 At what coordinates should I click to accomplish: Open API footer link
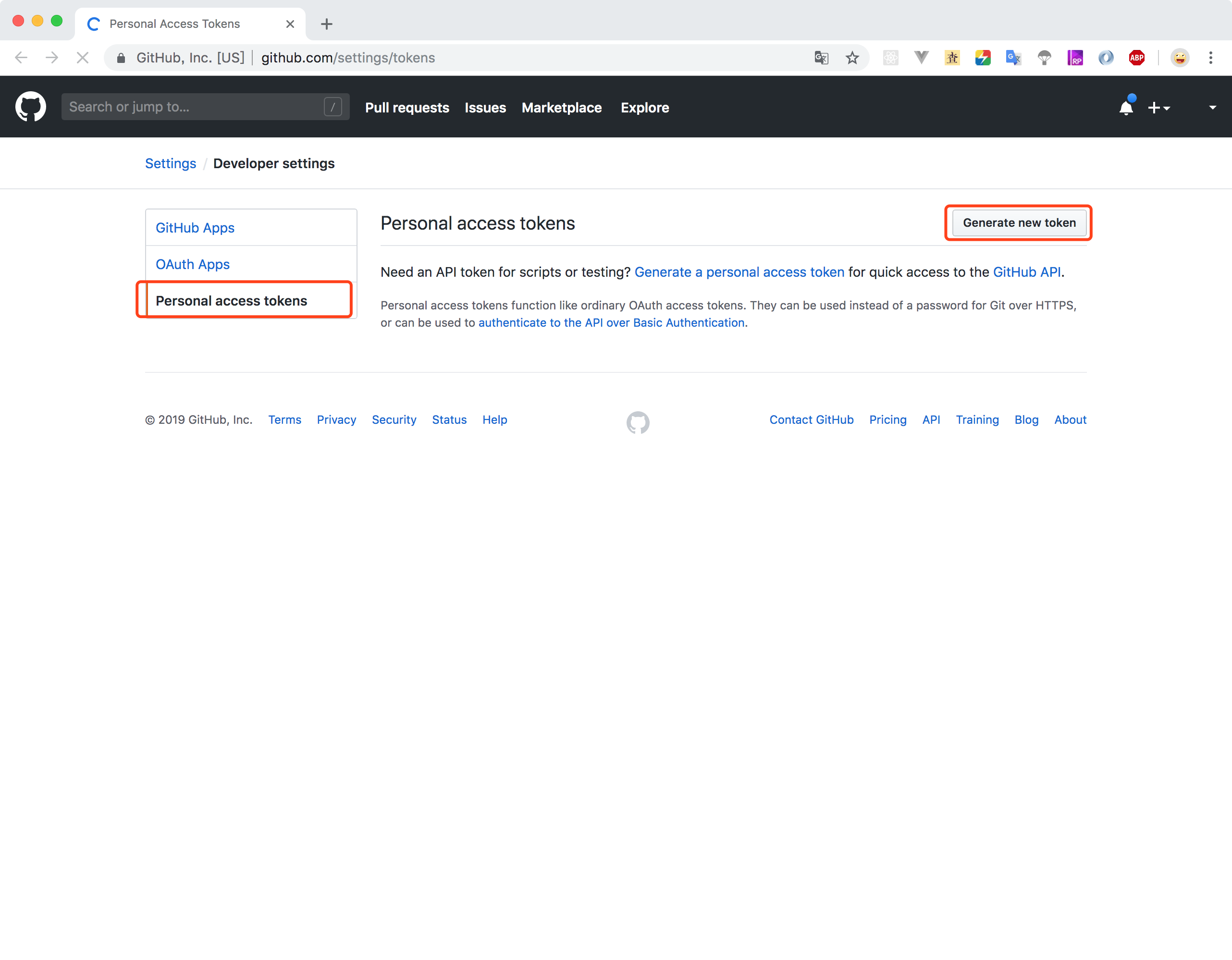[x=931, y=419]
